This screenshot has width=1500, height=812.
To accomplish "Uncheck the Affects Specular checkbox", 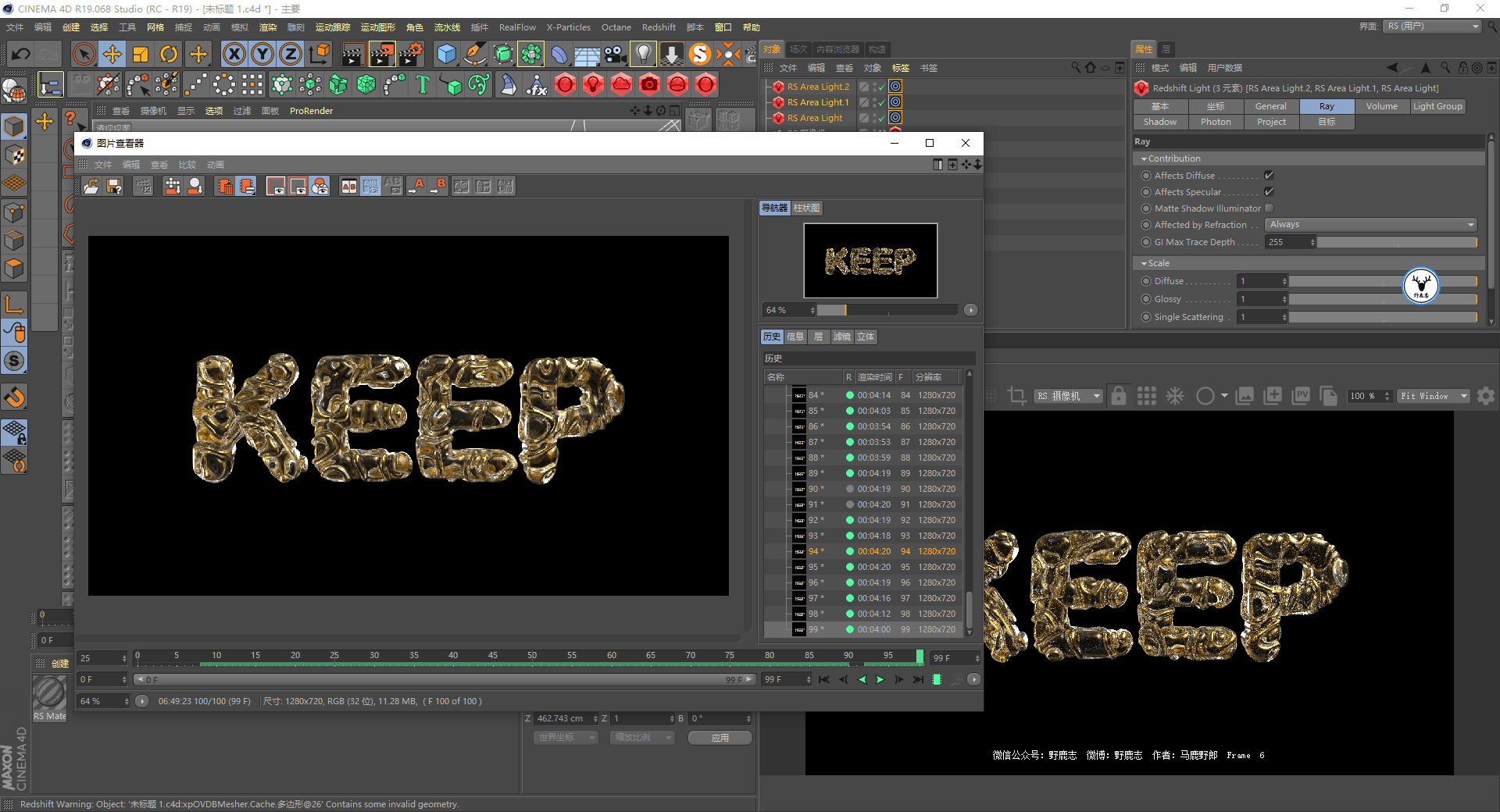I will pyautogui.click(x=1269, y=192).
